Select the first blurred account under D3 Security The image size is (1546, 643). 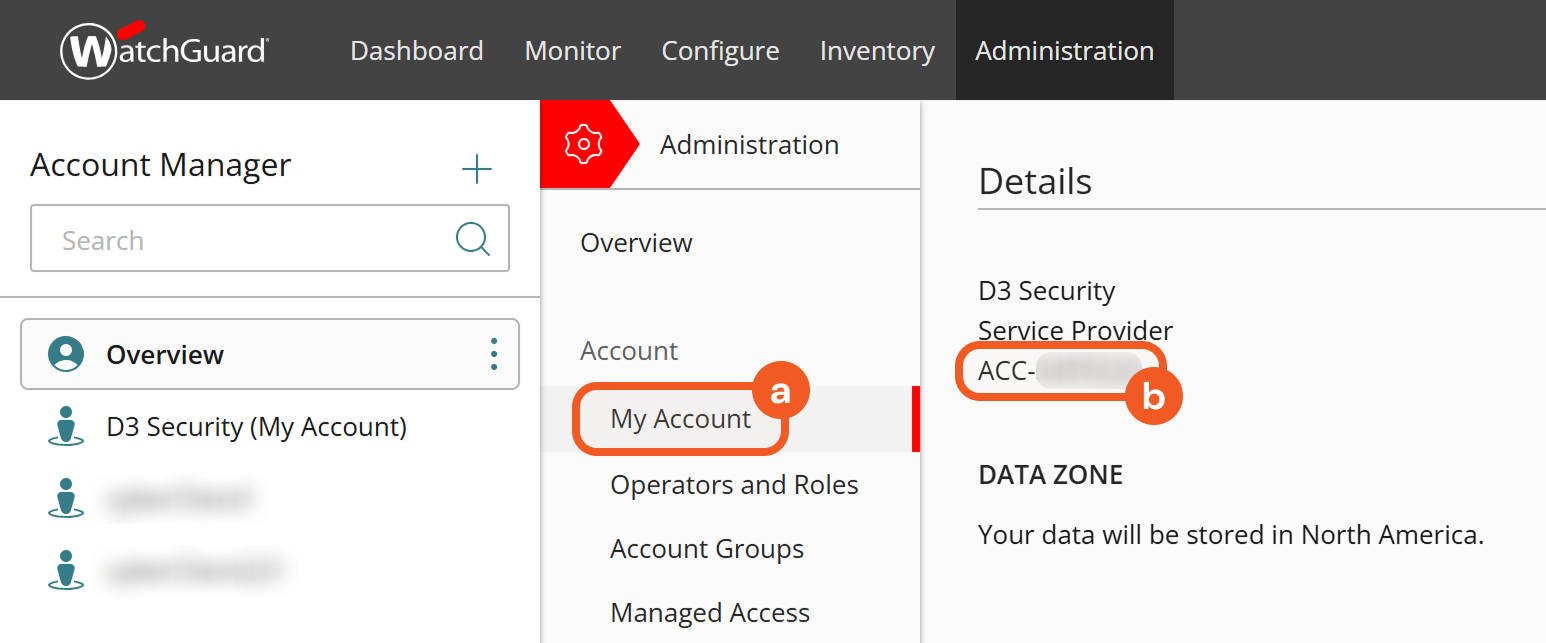[180, 498]
